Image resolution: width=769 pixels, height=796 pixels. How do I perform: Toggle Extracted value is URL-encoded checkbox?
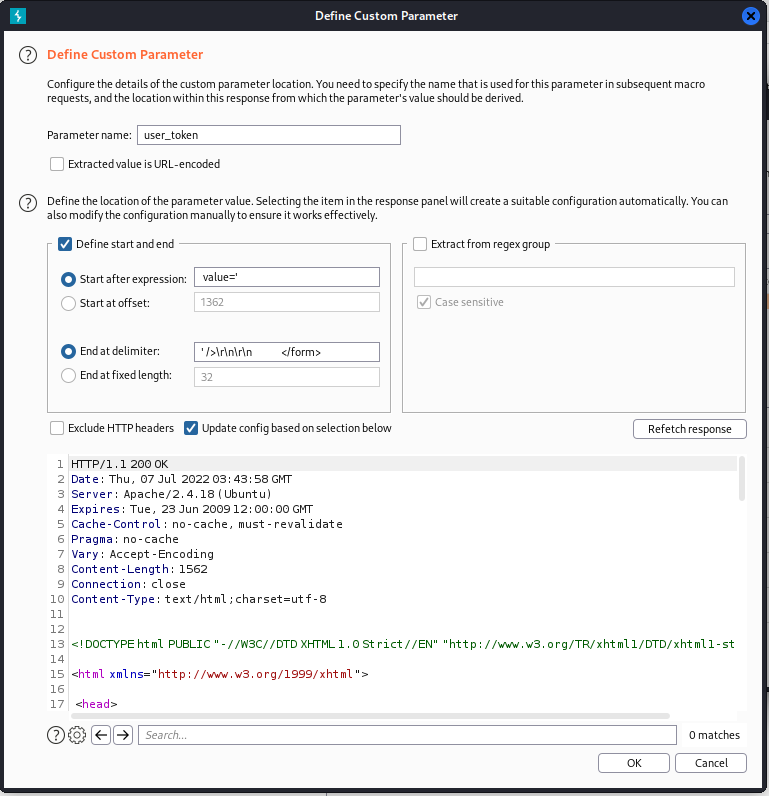(57, 164)
